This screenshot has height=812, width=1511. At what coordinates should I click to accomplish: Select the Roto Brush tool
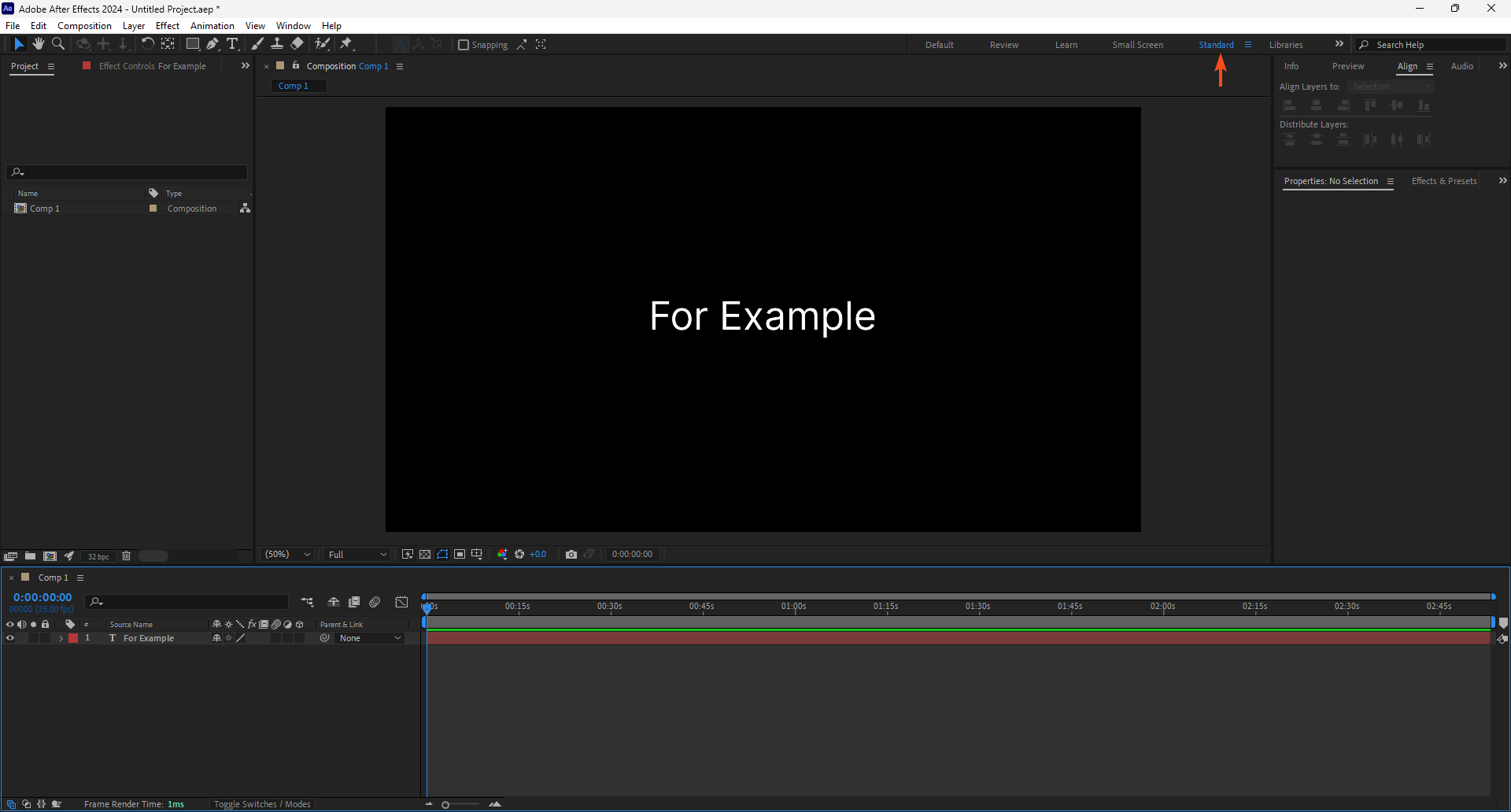323,44
